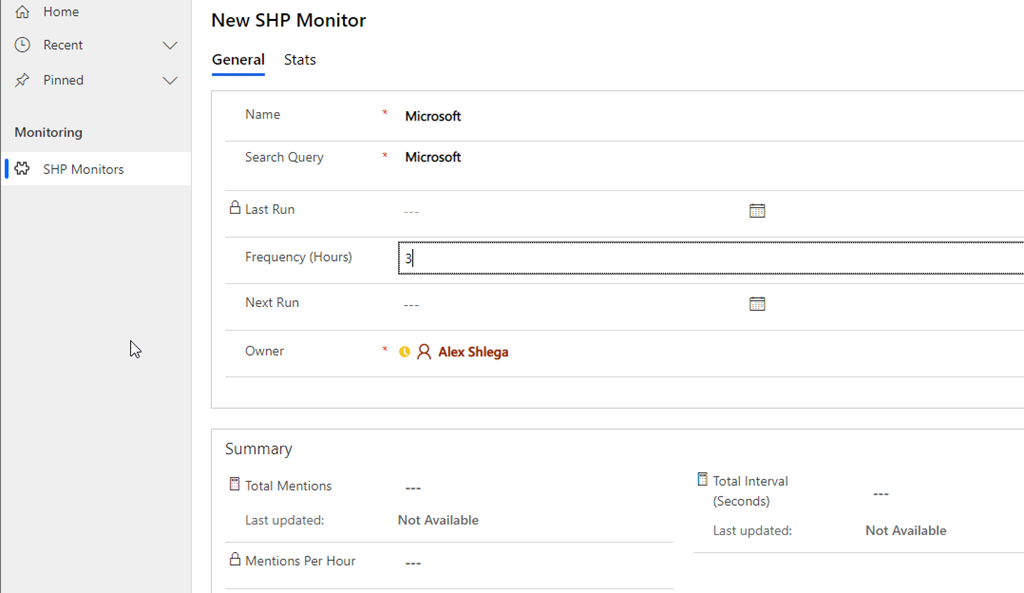Viewport: 1024px width, 593px height.
Task: Click the person icon beside Alex Shlega
Action: point(424,352)
